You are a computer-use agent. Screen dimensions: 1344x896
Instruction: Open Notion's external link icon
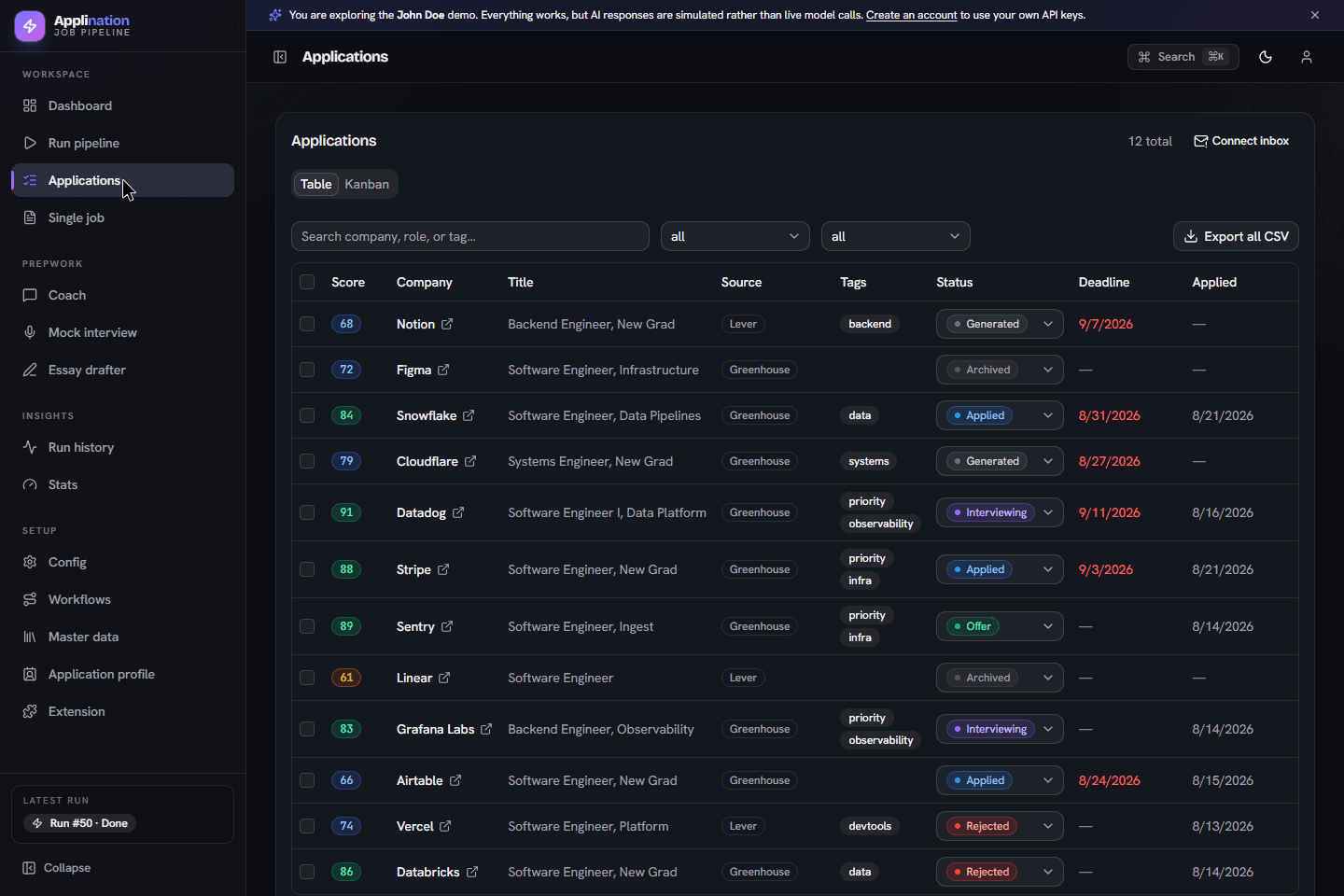(x=447, y=324)
